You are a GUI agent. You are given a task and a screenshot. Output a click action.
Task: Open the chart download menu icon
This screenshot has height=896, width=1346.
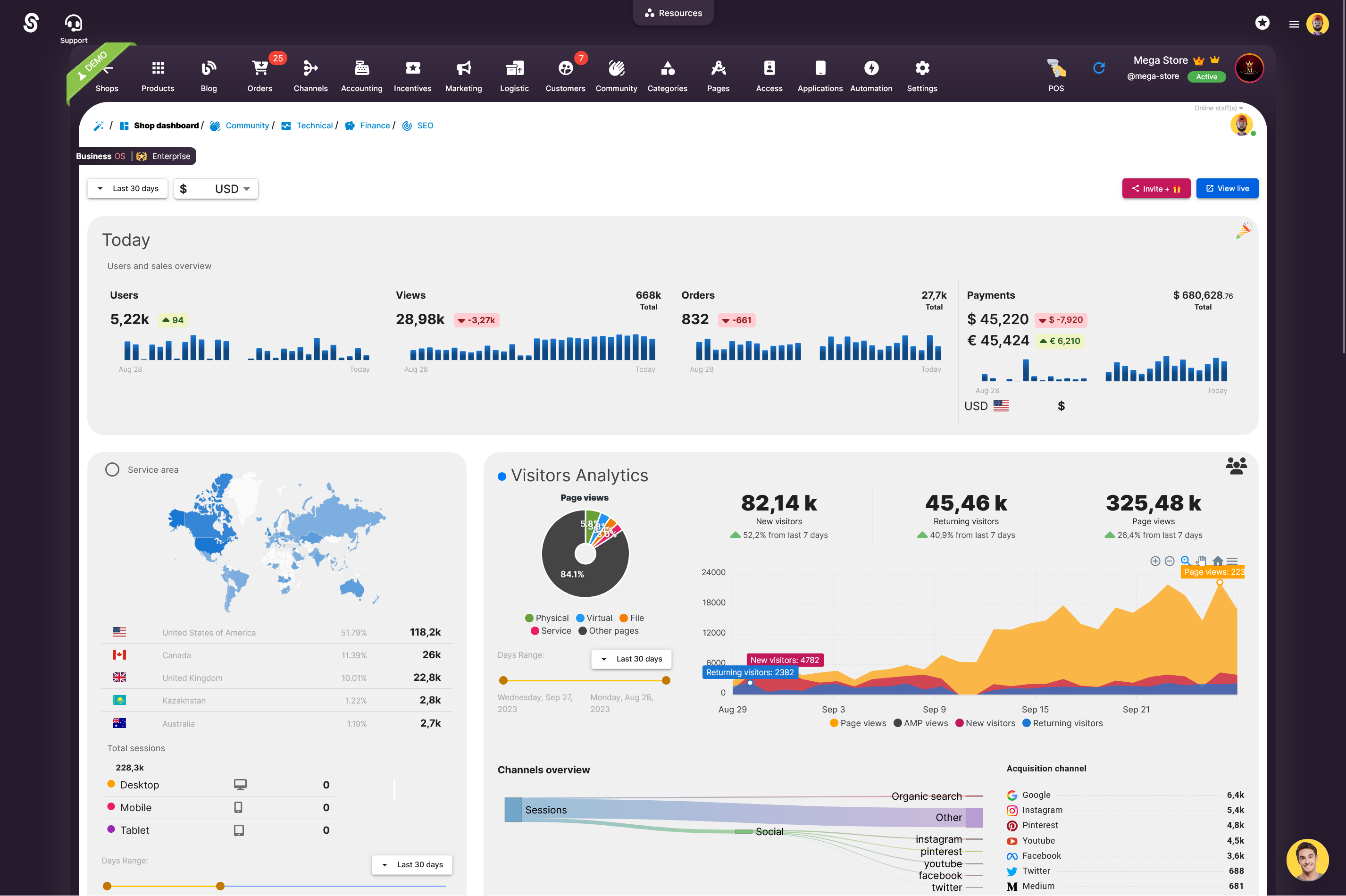(x=1232, y=561)
